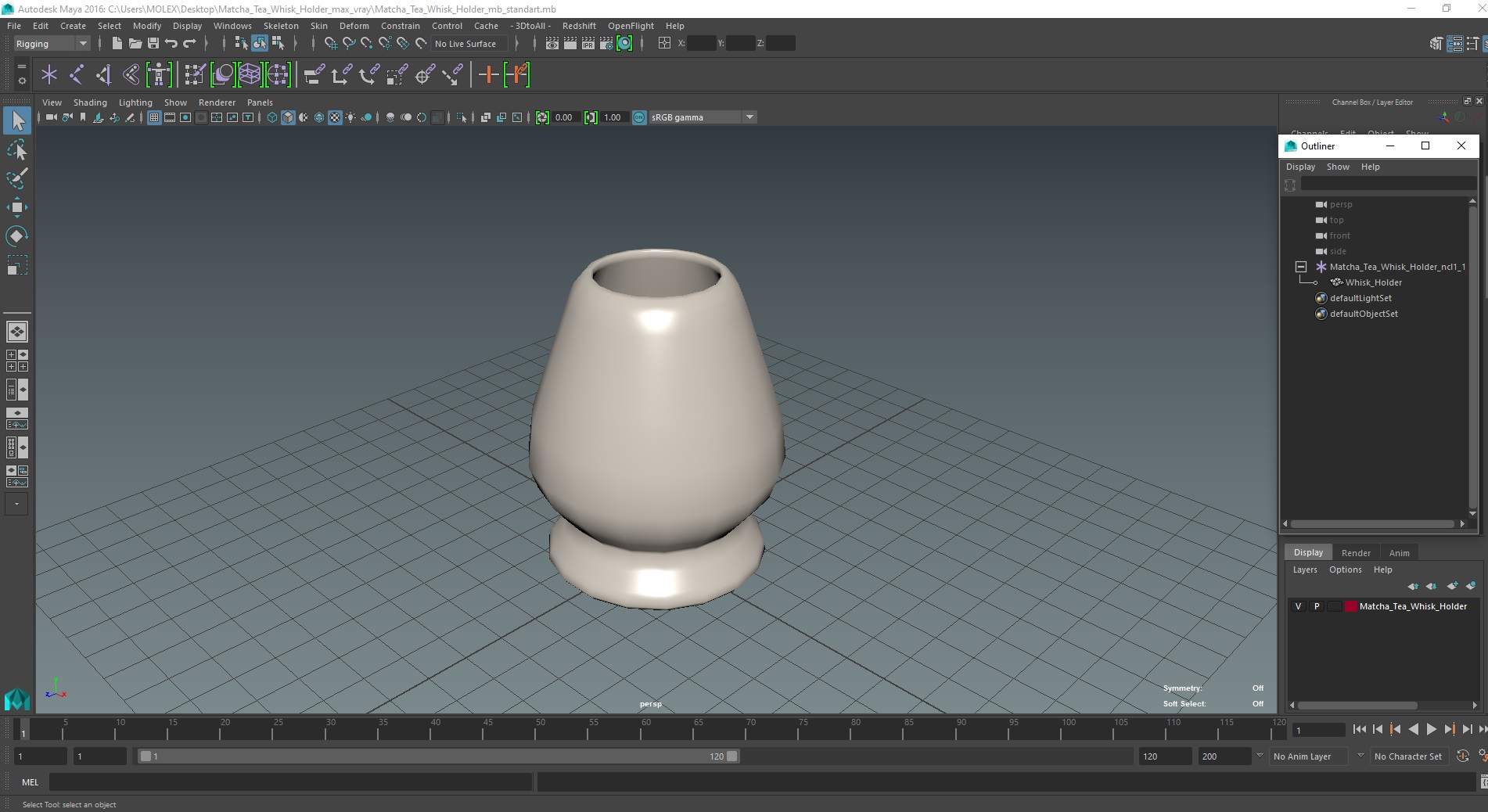The width and height of the screenshot is (1488, 812).
Task: Toggle wireframe display in viewport toolbar
Action: pos(272,117)
